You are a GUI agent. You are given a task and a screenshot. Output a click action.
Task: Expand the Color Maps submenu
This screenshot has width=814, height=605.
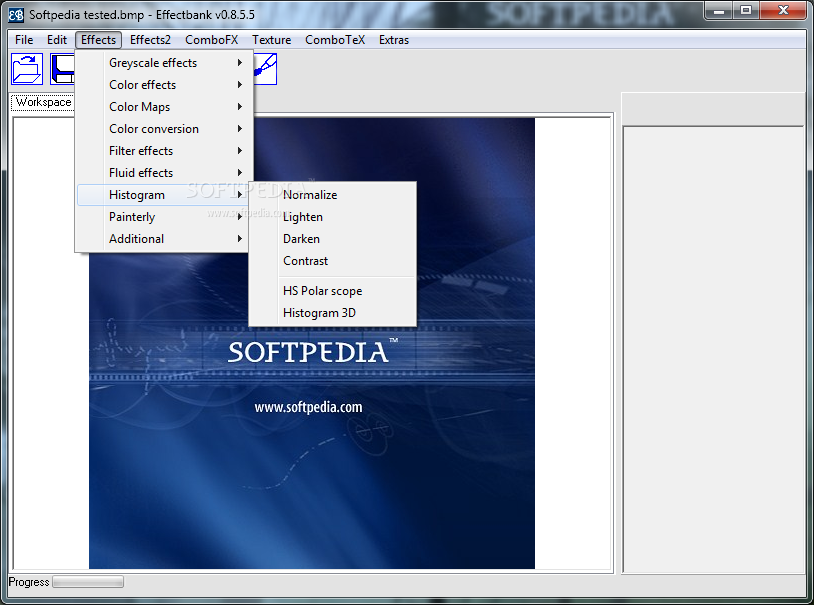coord(164,107)
